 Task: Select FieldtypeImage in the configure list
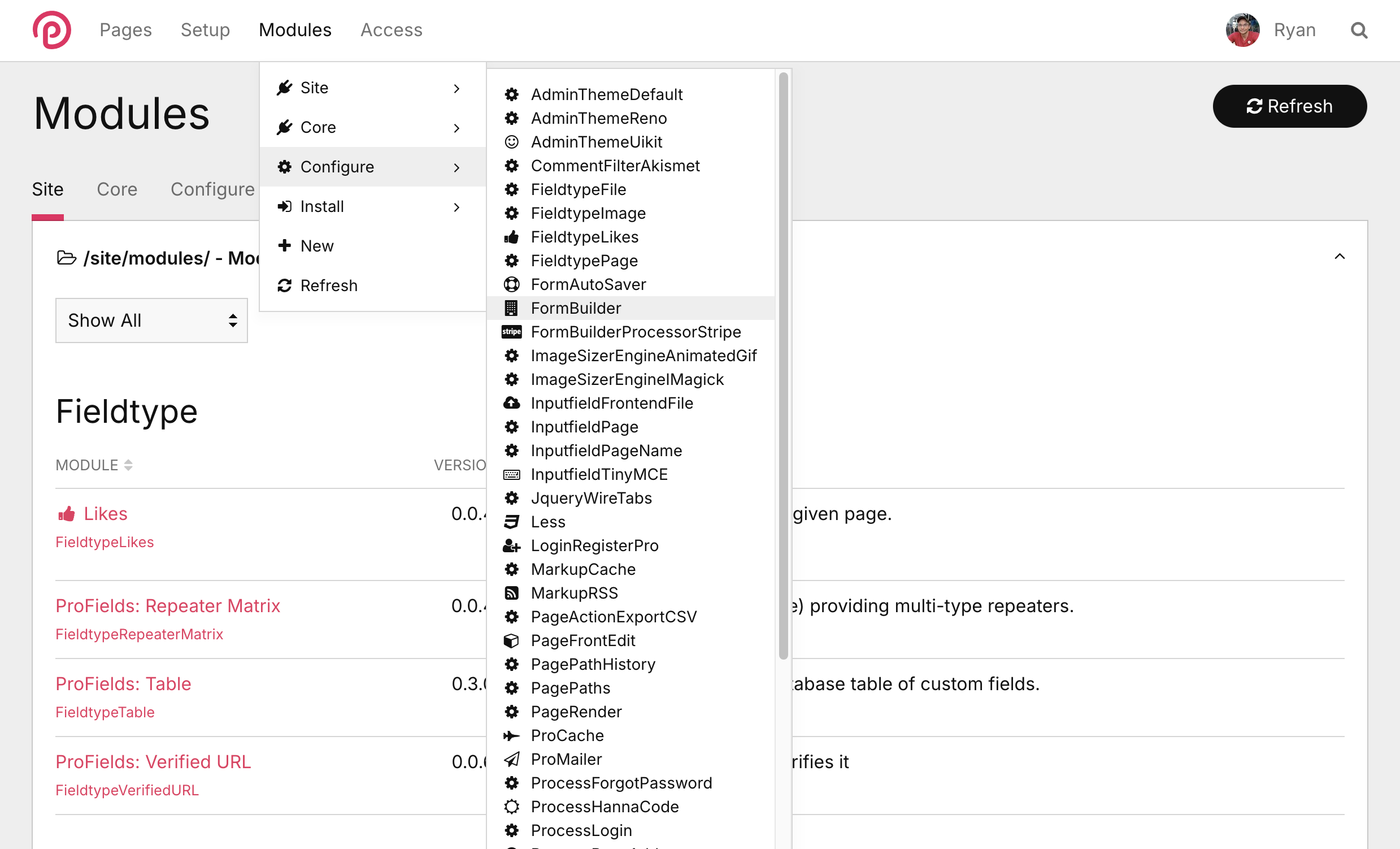tap(631, 213)
